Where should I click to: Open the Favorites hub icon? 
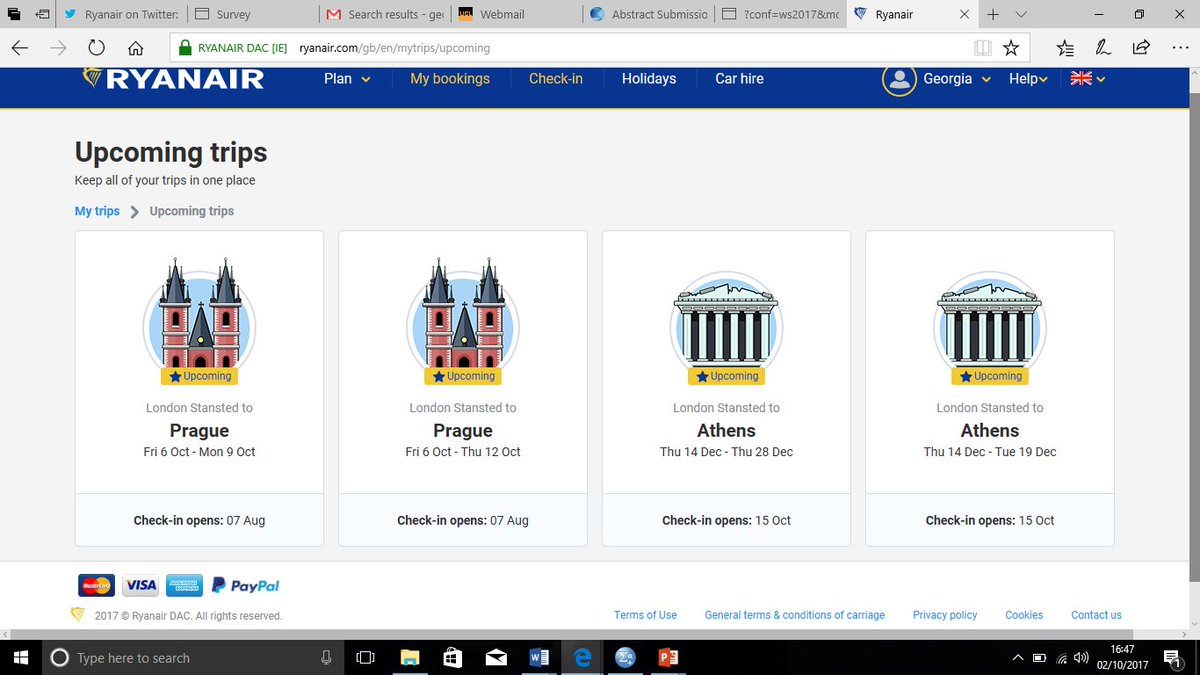pyautogui.click(x=1065, y=48)
